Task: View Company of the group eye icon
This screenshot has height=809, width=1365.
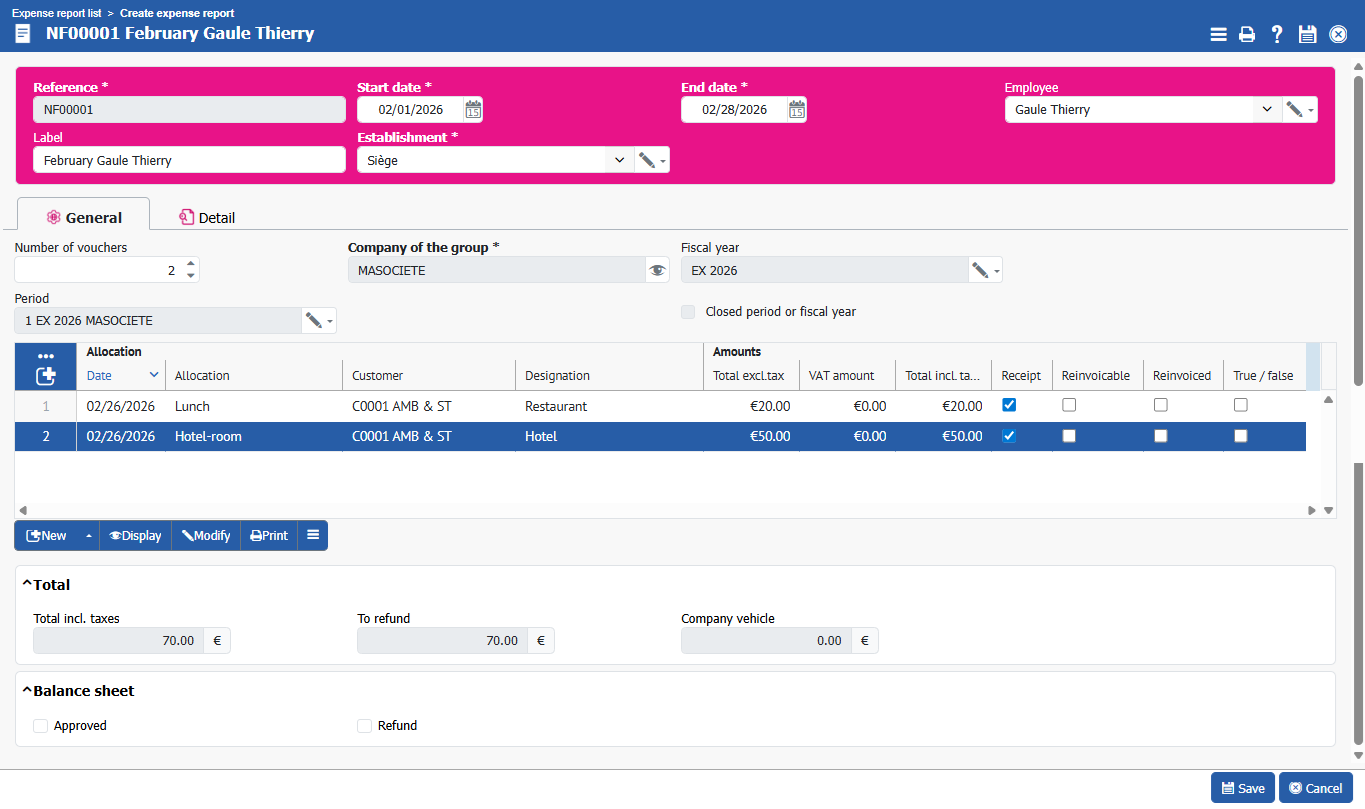Action: (x=657, y=270)
